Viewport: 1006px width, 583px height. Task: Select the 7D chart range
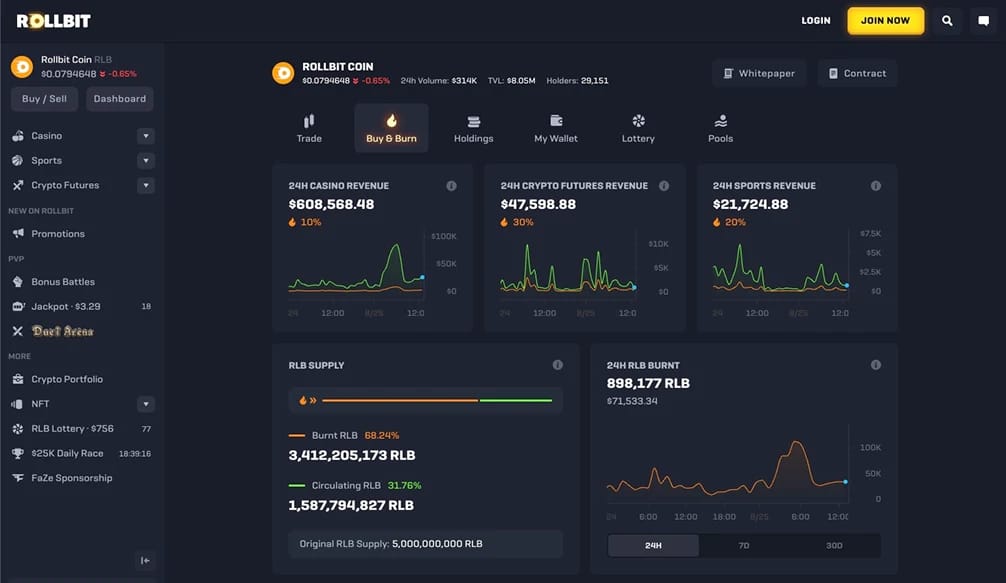744,545
